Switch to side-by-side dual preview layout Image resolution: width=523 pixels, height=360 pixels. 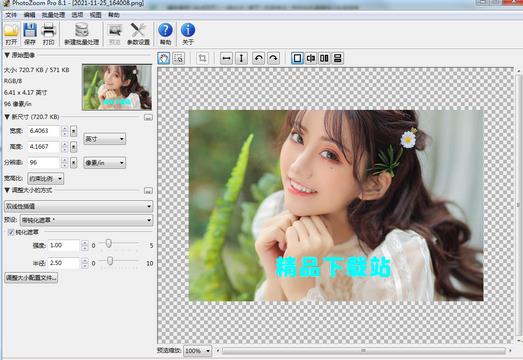click(324, 58)
